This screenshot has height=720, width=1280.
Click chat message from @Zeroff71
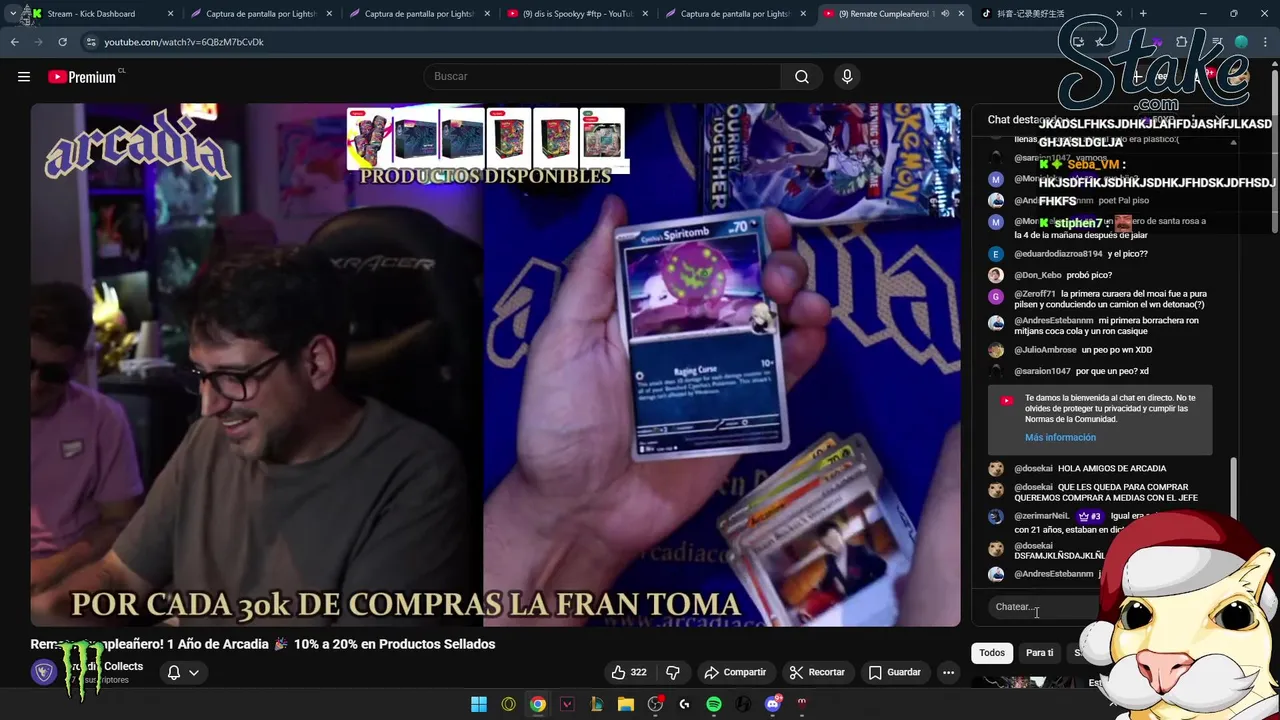click(1110, 299)
